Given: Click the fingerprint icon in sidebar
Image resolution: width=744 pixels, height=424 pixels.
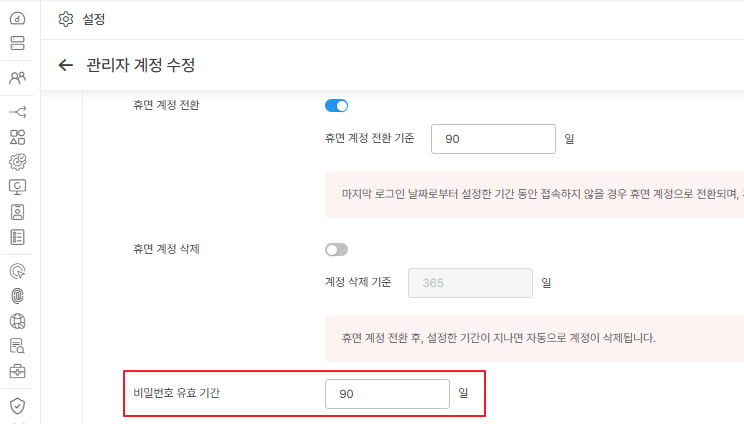Looking at the screenshot, I should (x=17, y=296).
